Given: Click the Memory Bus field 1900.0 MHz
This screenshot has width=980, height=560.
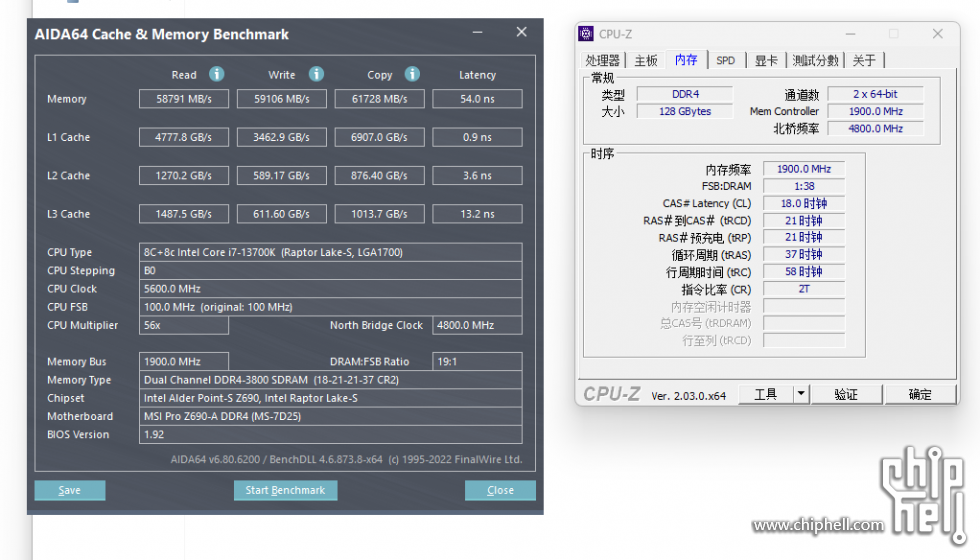Looking at the screenshot, I should click(x=184, y=361).
